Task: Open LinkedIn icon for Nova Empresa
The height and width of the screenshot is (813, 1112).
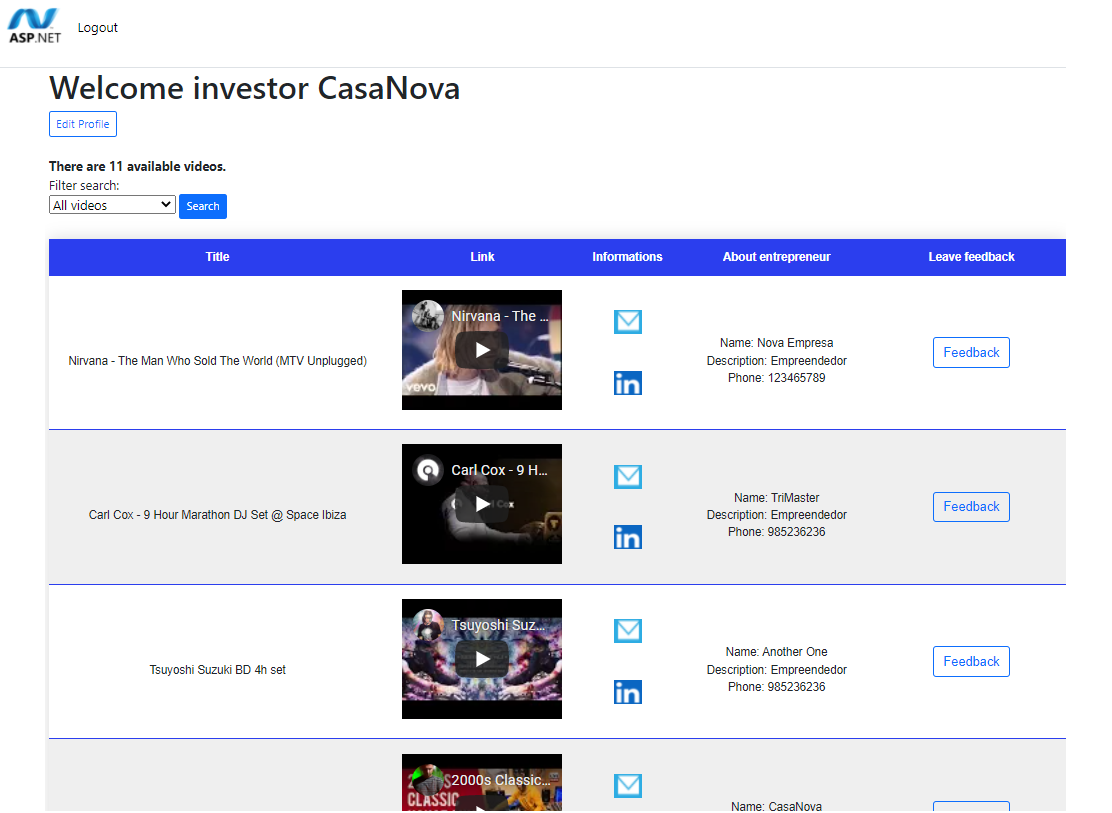Action: [627, 383]
